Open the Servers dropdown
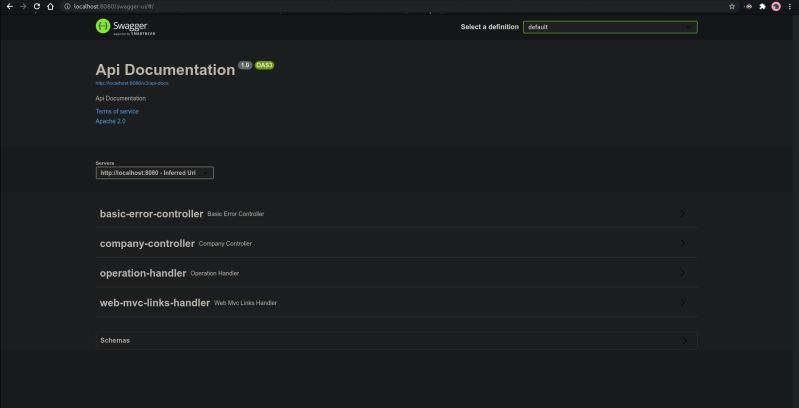Image resolution: width=799 pixels, height=408 pixels. tap(154, 173)
